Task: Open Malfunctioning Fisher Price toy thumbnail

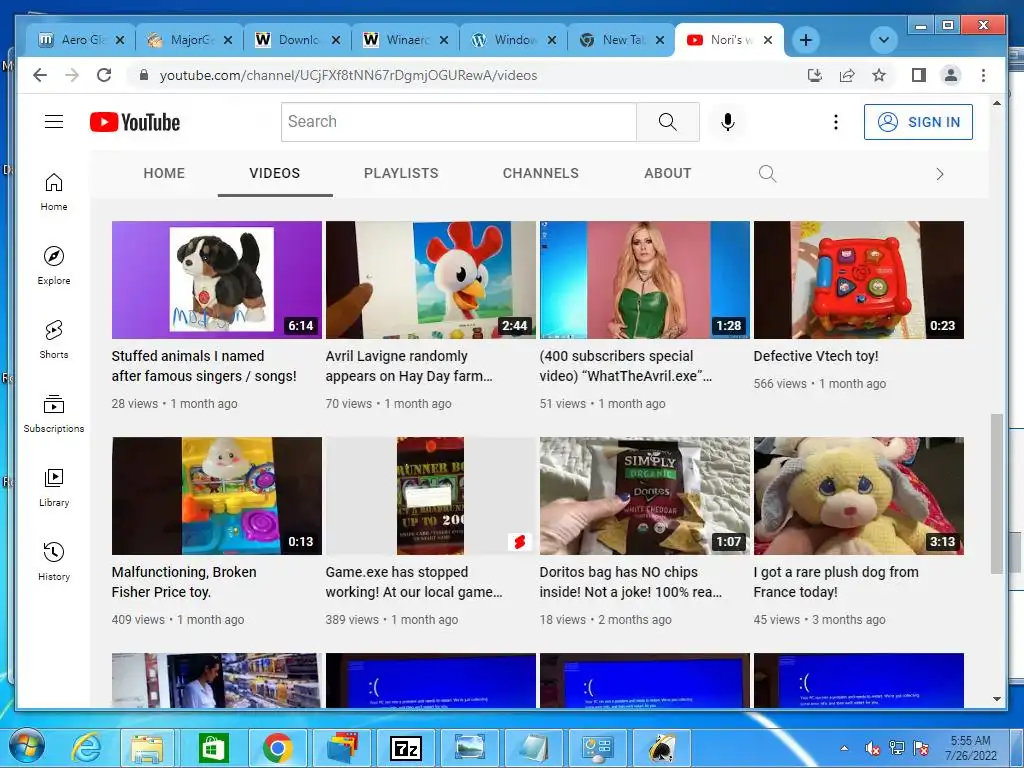Action: click(217, 496)
